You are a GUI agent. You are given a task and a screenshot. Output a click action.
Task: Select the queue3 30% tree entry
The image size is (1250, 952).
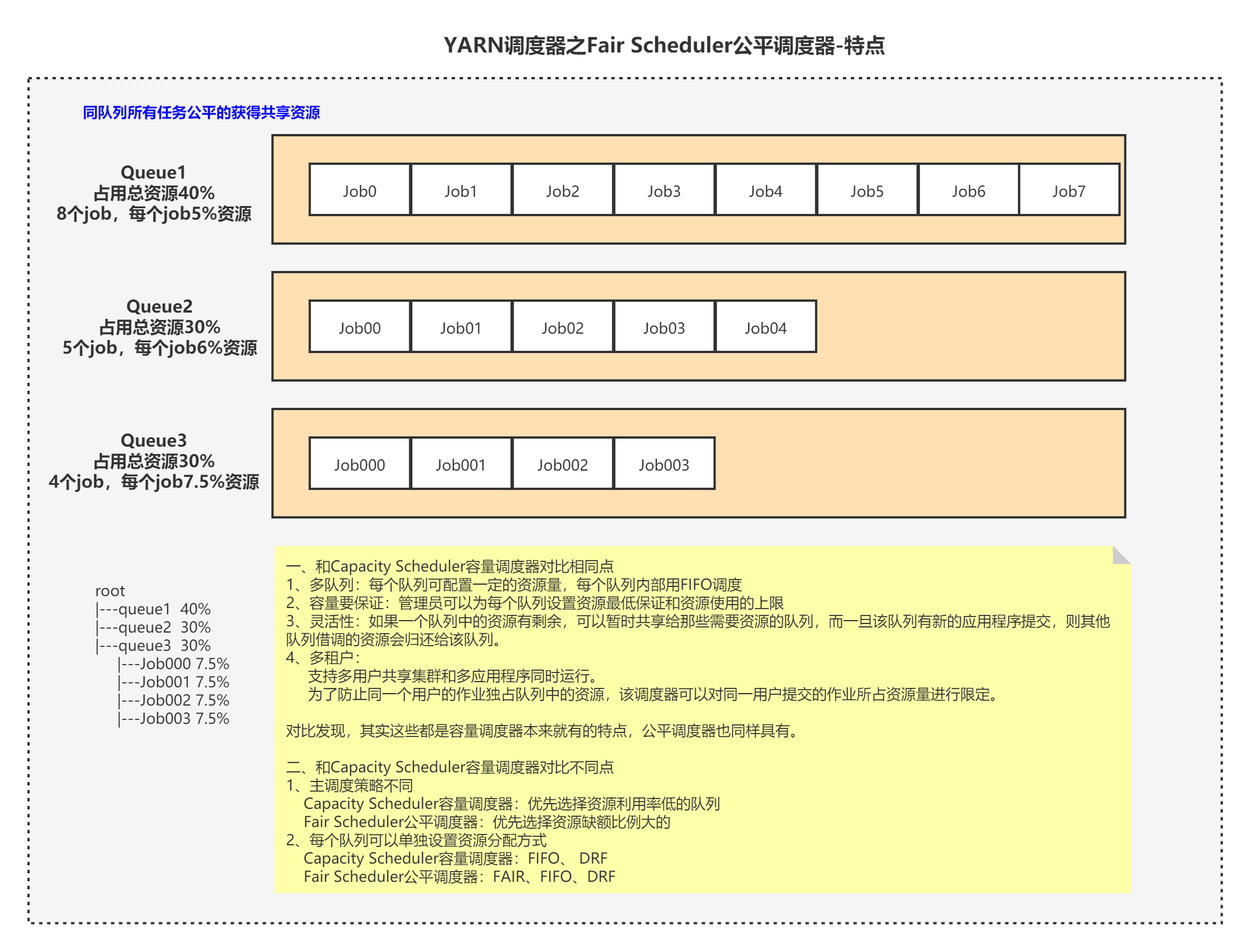pyautogui.click(x=154, y=645)
